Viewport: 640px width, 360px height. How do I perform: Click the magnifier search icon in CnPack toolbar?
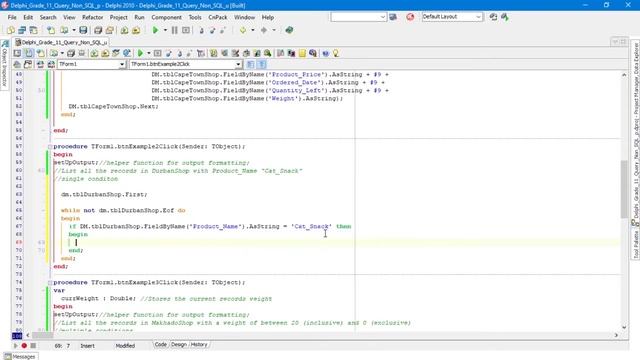click(x=267, y=53)
